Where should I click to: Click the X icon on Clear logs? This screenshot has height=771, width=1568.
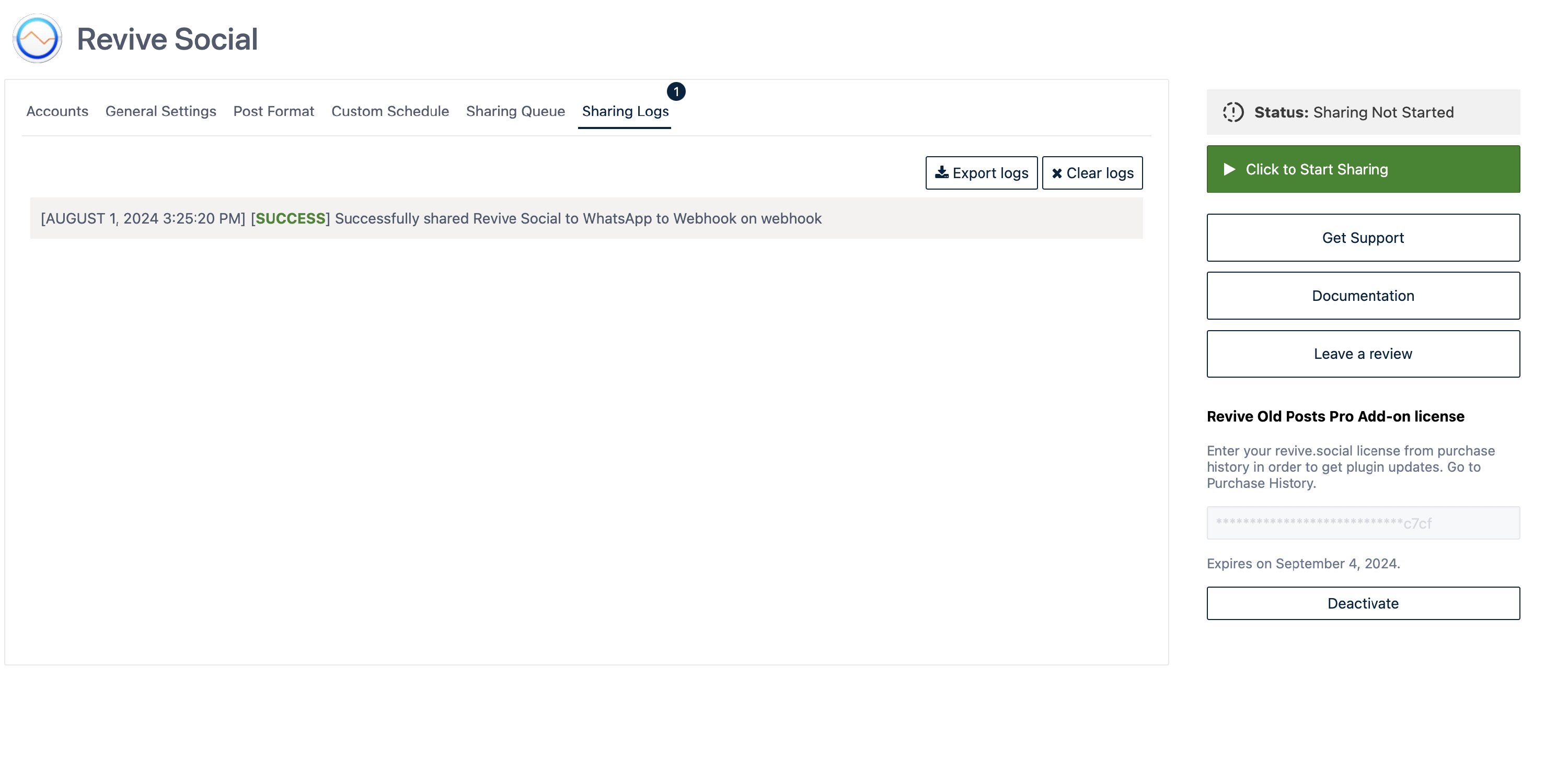pos(1057,173)
